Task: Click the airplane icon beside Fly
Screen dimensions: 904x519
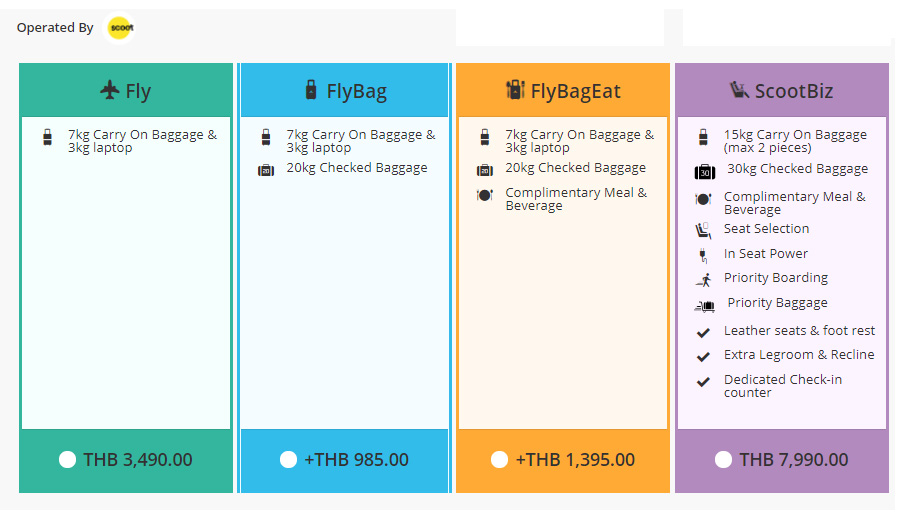Action: (x=110, y=91)
